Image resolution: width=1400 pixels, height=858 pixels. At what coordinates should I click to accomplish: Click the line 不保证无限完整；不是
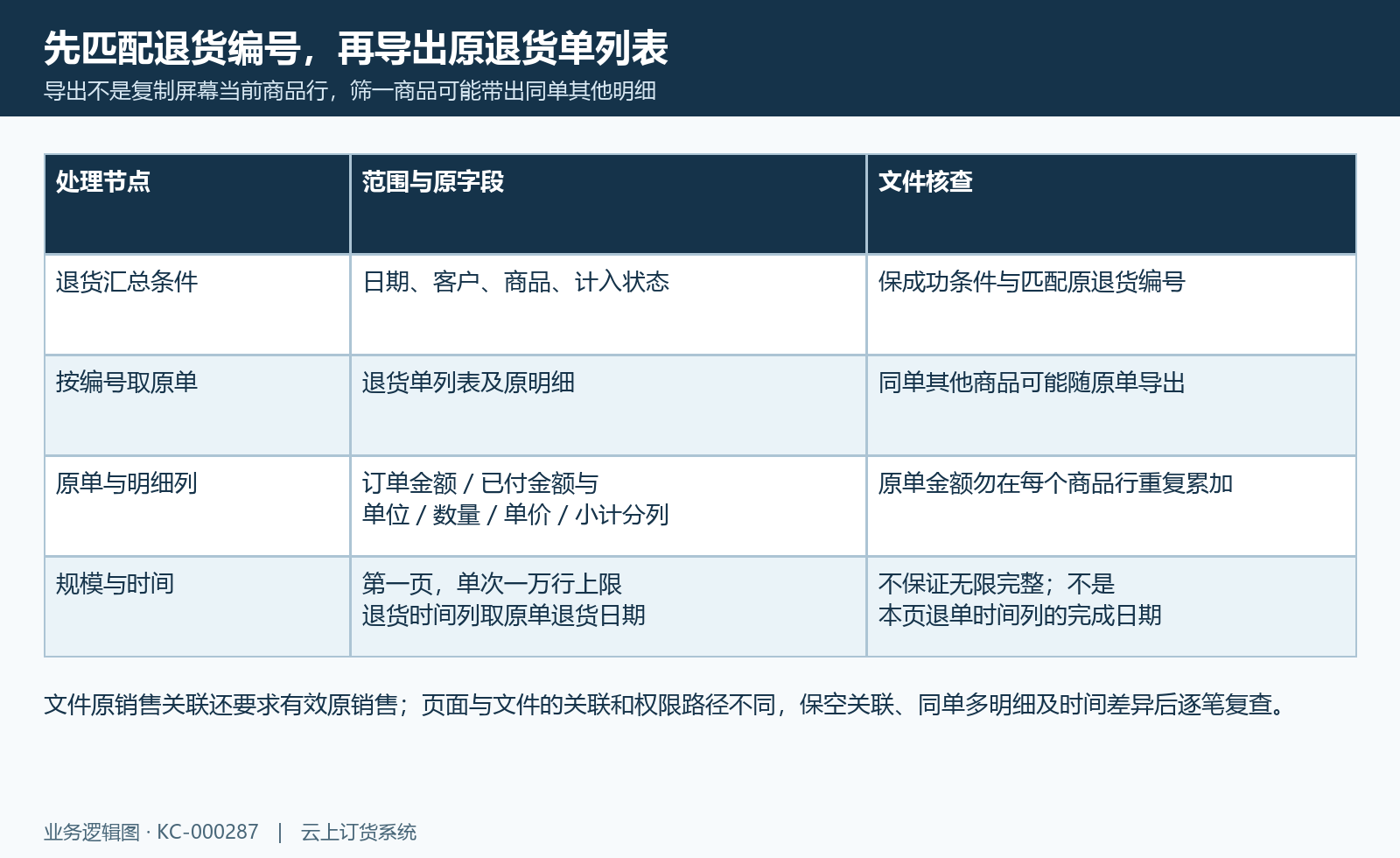997,584
